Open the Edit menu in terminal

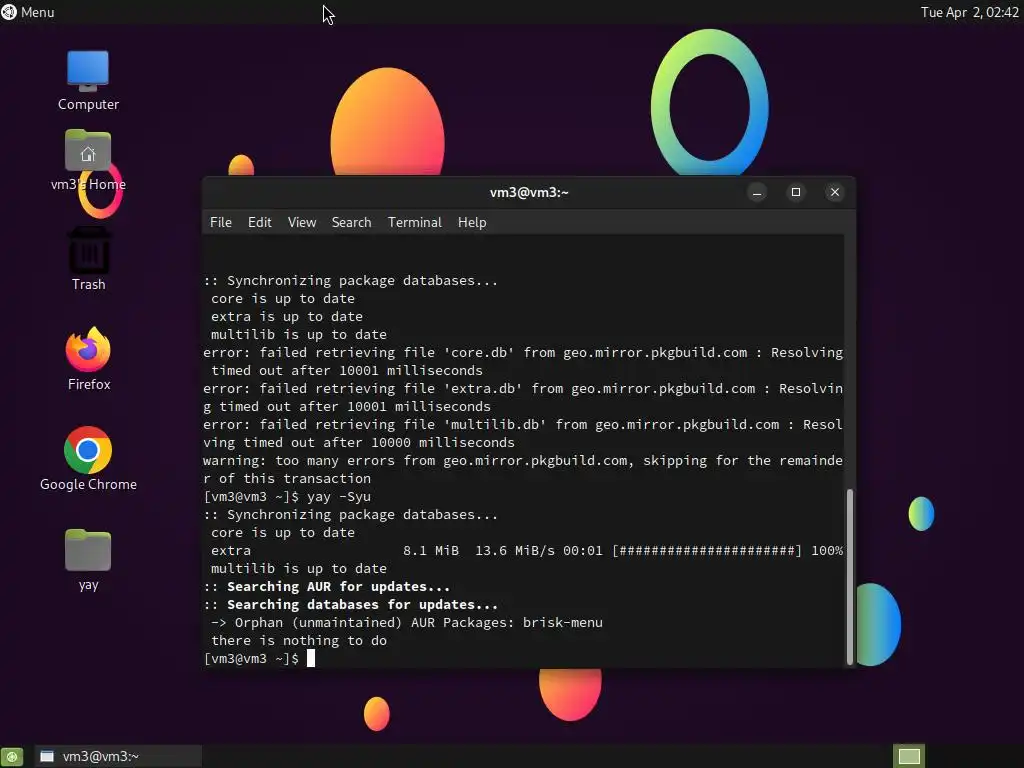[x=259, y=222]
